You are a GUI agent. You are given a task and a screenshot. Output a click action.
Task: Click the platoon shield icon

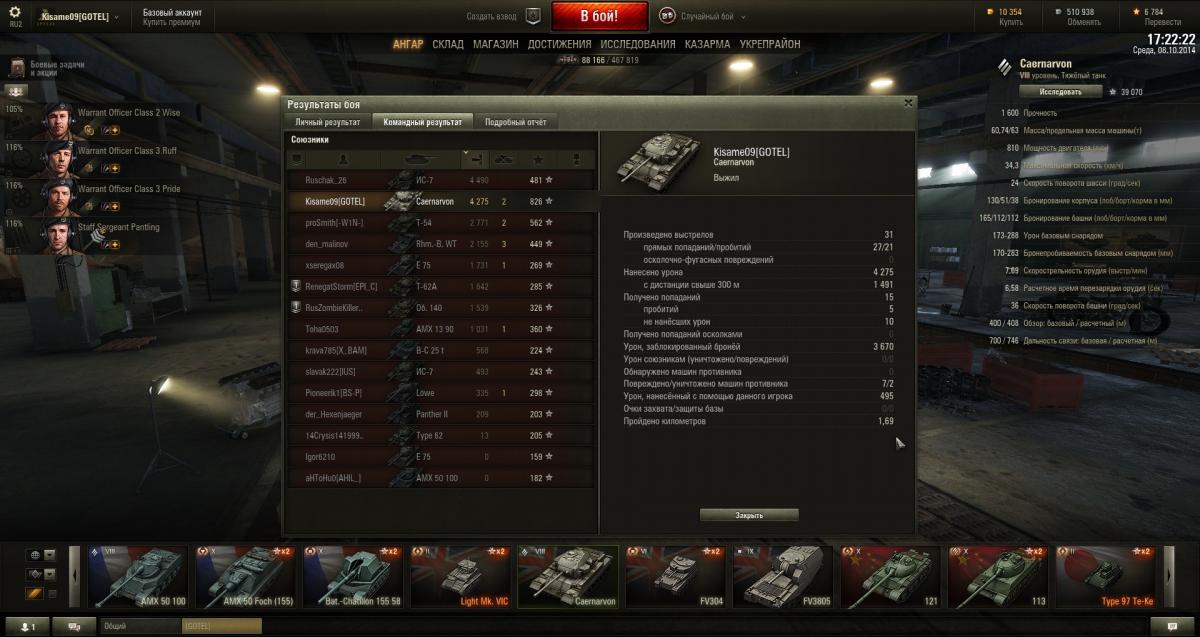[x=533, y=16]
